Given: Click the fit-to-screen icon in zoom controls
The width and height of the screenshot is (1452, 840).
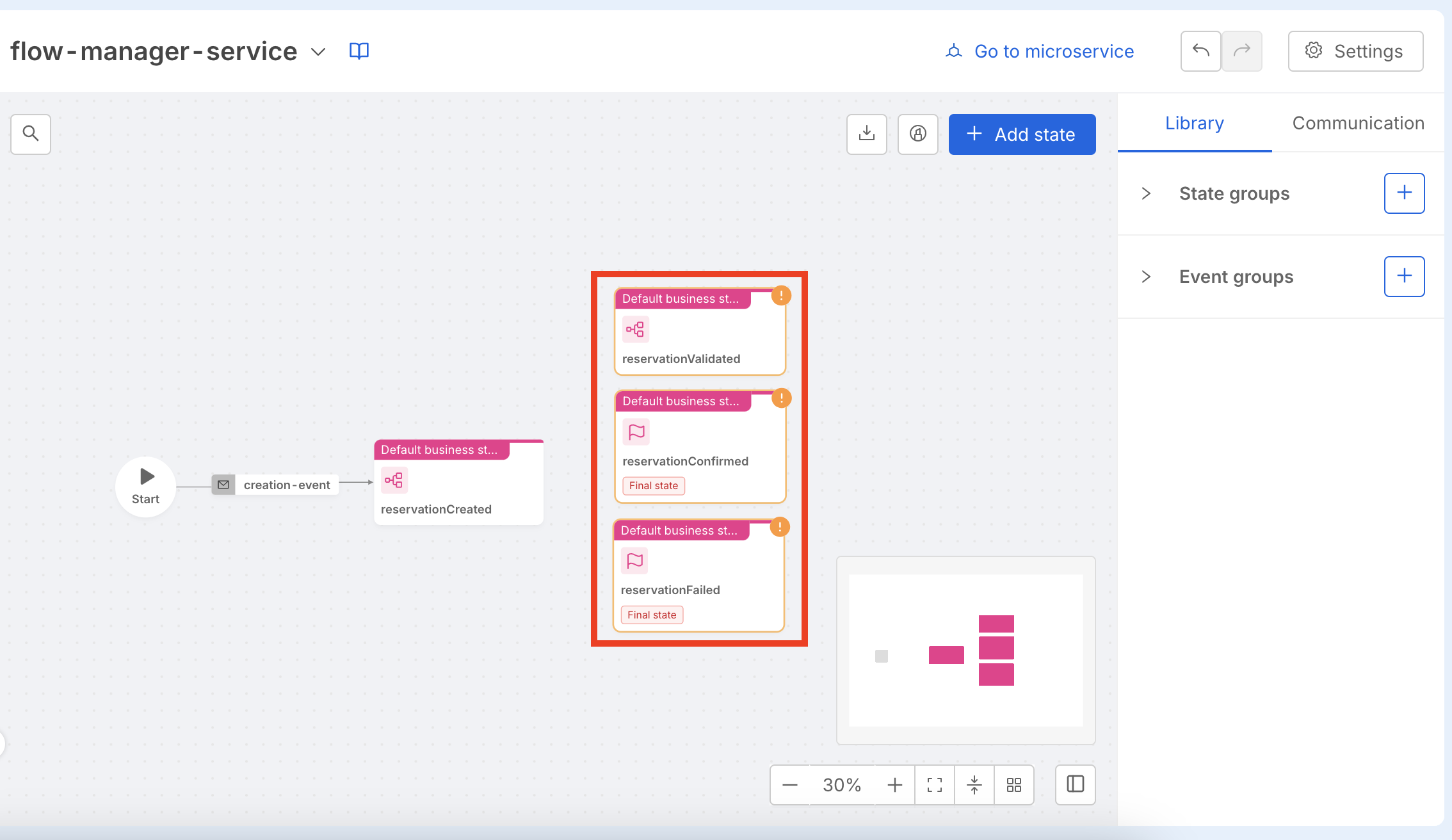Looking at the screenshot, I should (x=934, y=785).
